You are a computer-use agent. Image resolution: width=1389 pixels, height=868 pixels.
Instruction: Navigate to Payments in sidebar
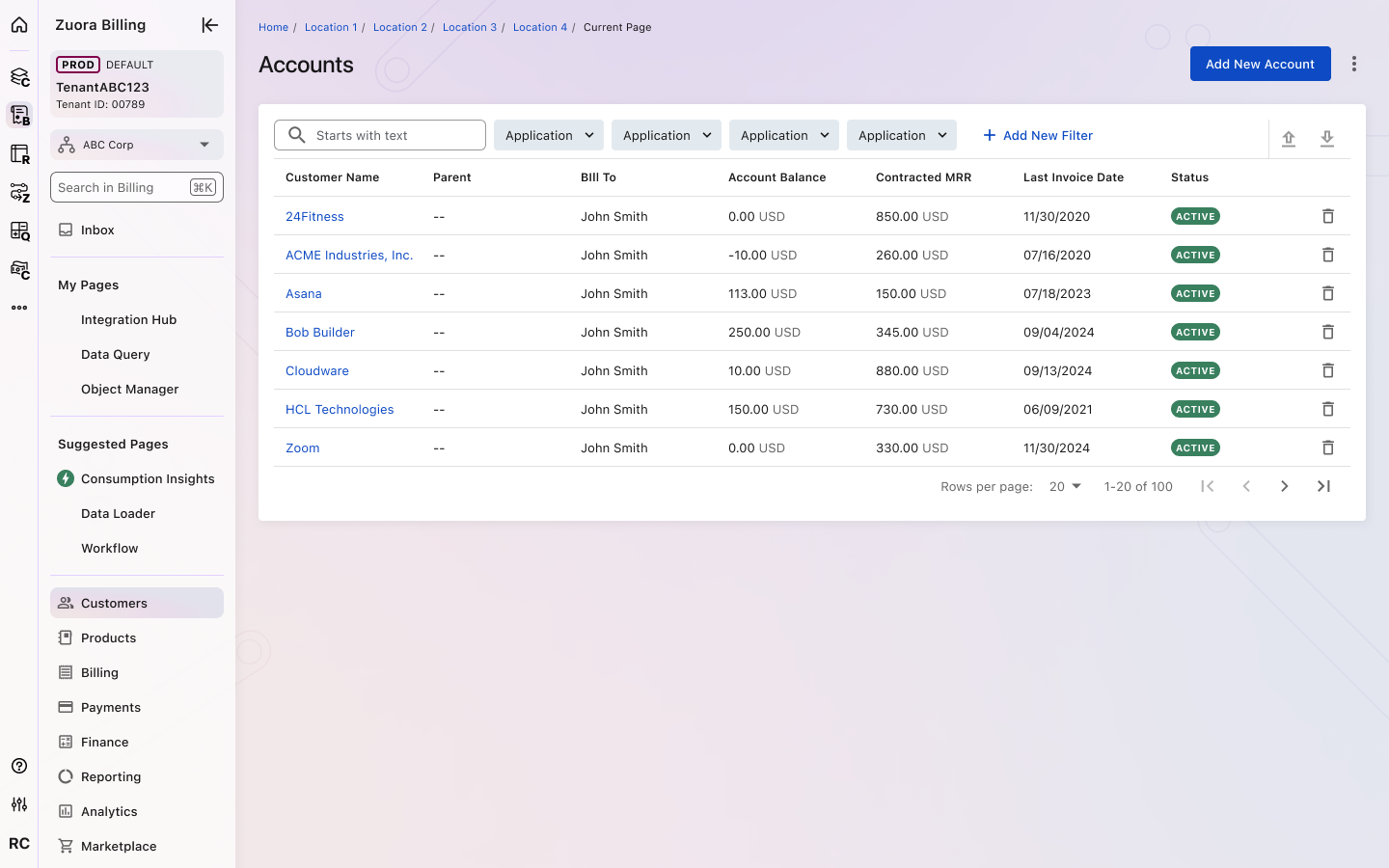[111, 707]
